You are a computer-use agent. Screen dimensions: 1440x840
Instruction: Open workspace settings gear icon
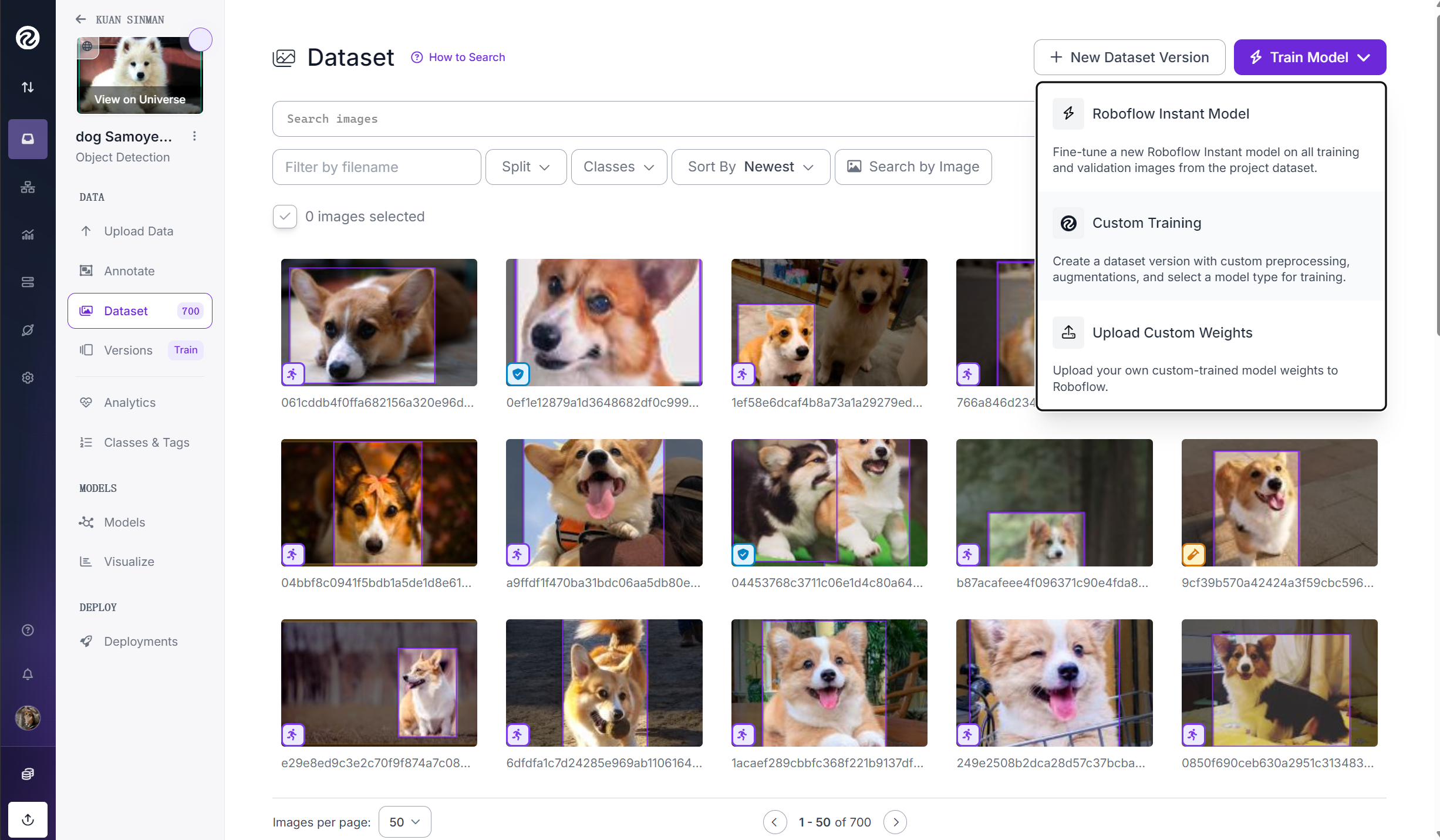(x=28, y=377)
